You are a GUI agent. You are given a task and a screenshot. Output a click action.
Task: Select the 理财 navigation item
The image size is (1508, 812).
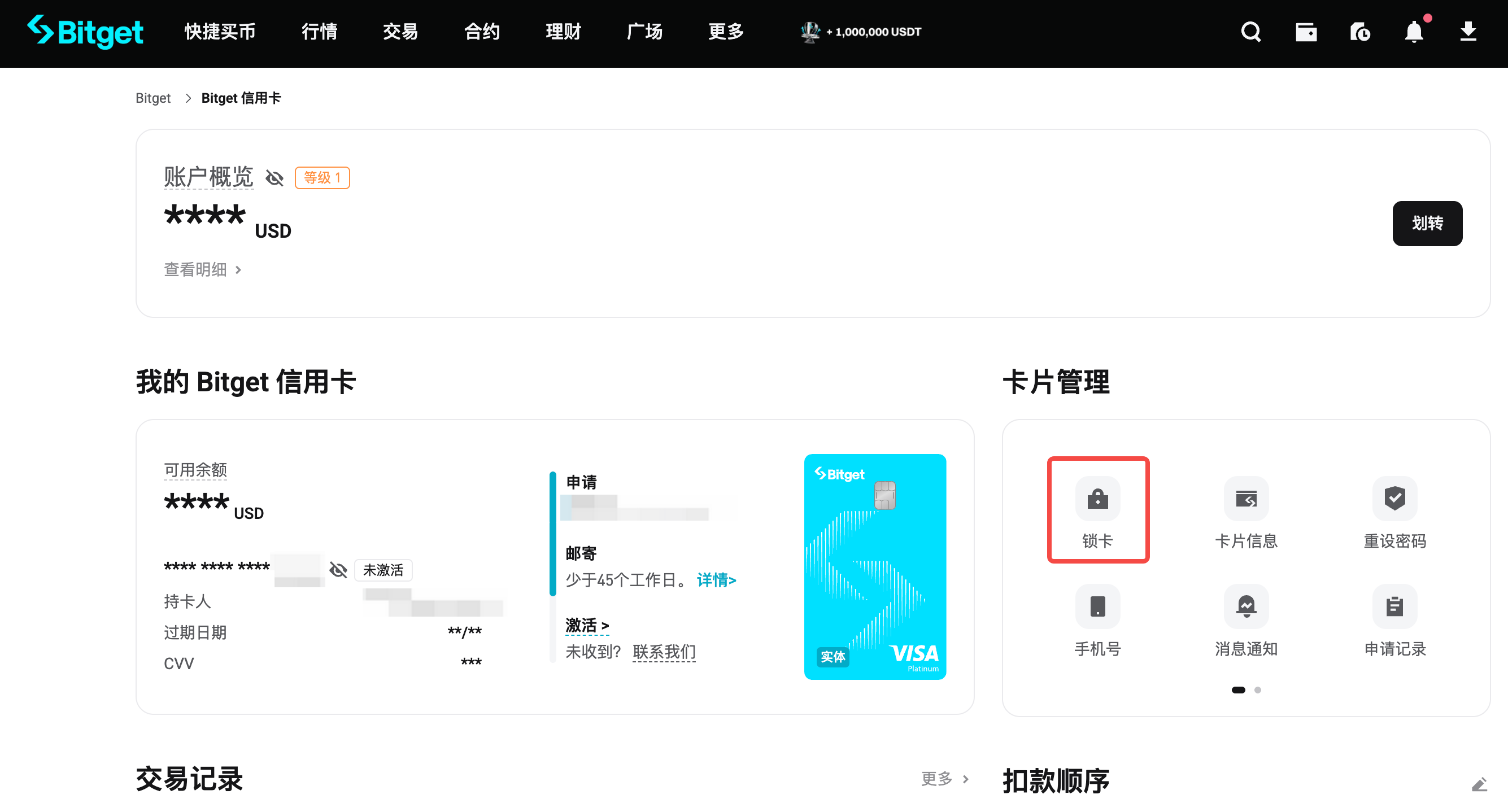click(562, 32)
